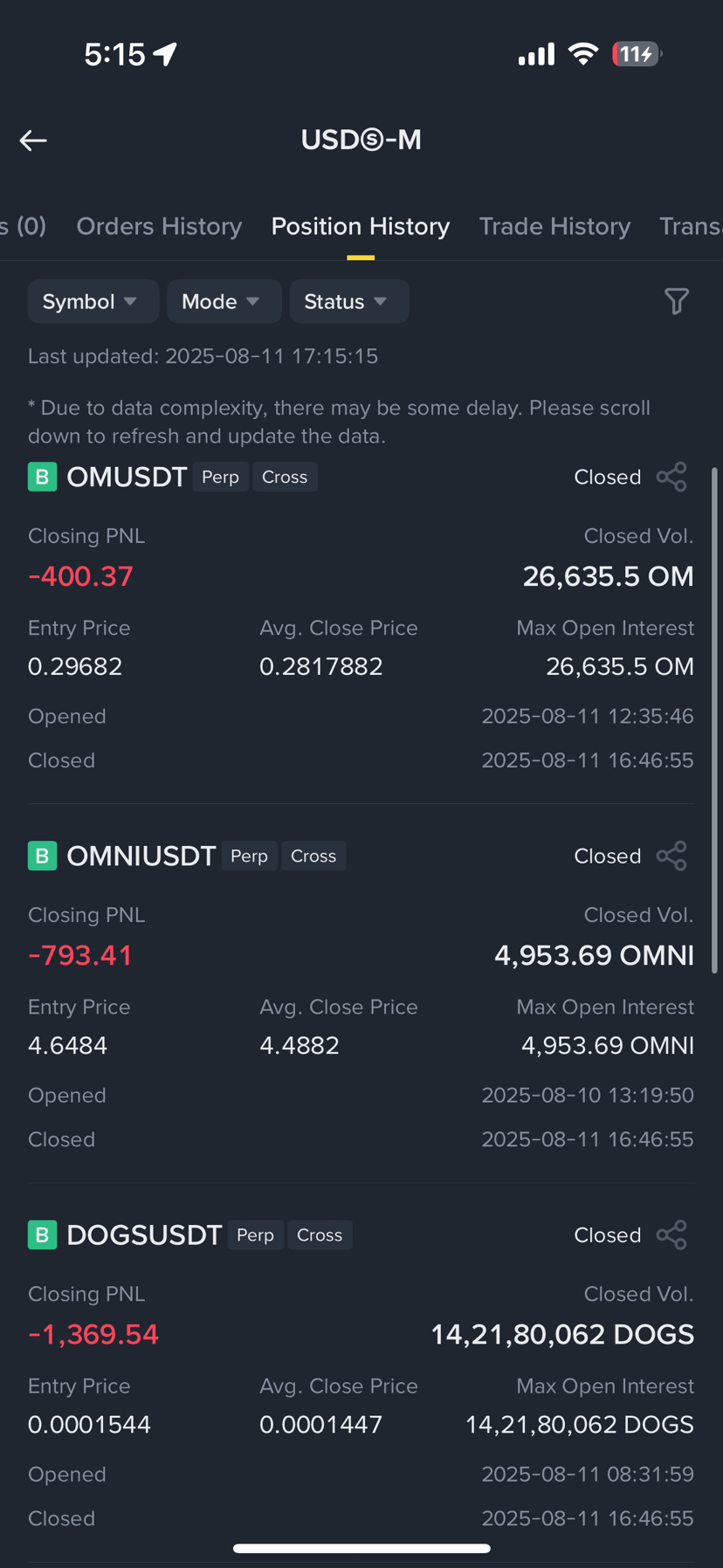Tap the green B badge beside OMNIUSDT
This screenshot has height=1568, width=723.
click(x=42, y=856)
